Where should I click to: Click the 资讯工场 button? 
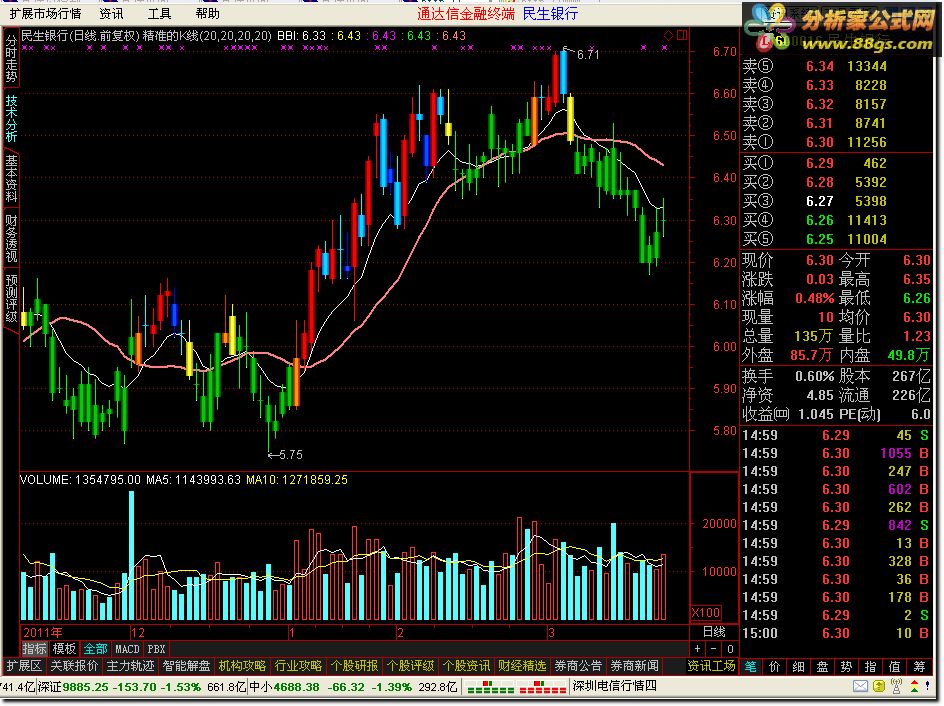(x=712, y=666)
